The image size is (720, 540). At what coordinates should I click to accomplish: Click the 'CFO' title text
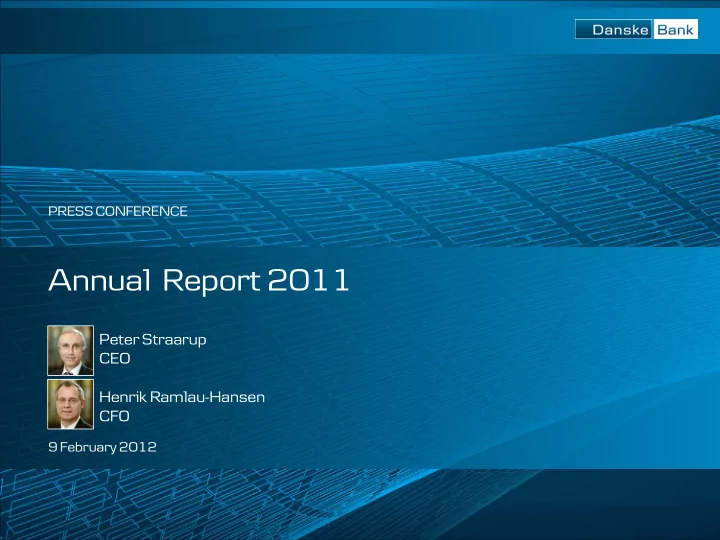pyautogui.click(x=114, y=416)
